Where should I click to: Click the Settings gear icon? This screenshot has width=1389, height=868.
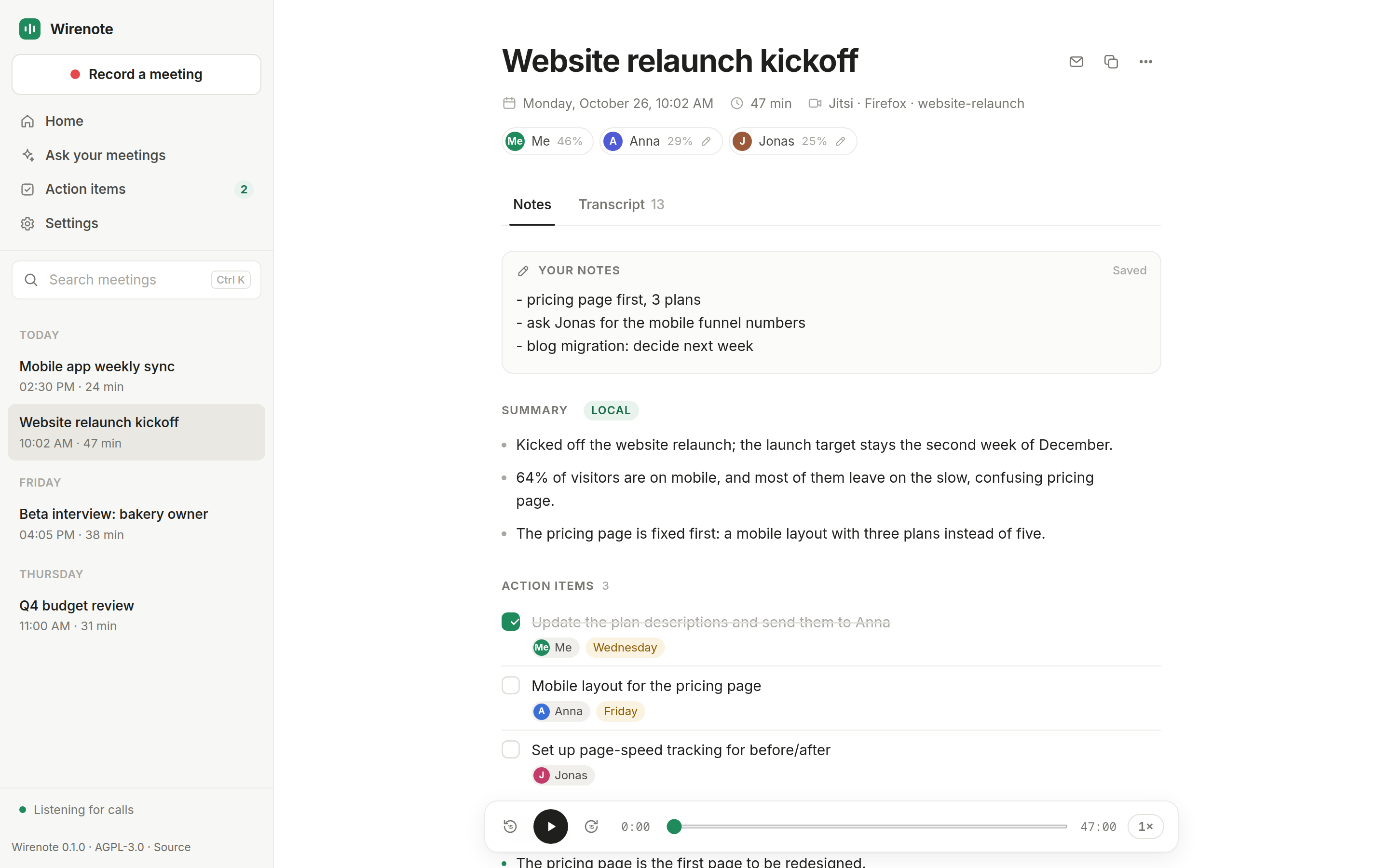pos(27,223)
